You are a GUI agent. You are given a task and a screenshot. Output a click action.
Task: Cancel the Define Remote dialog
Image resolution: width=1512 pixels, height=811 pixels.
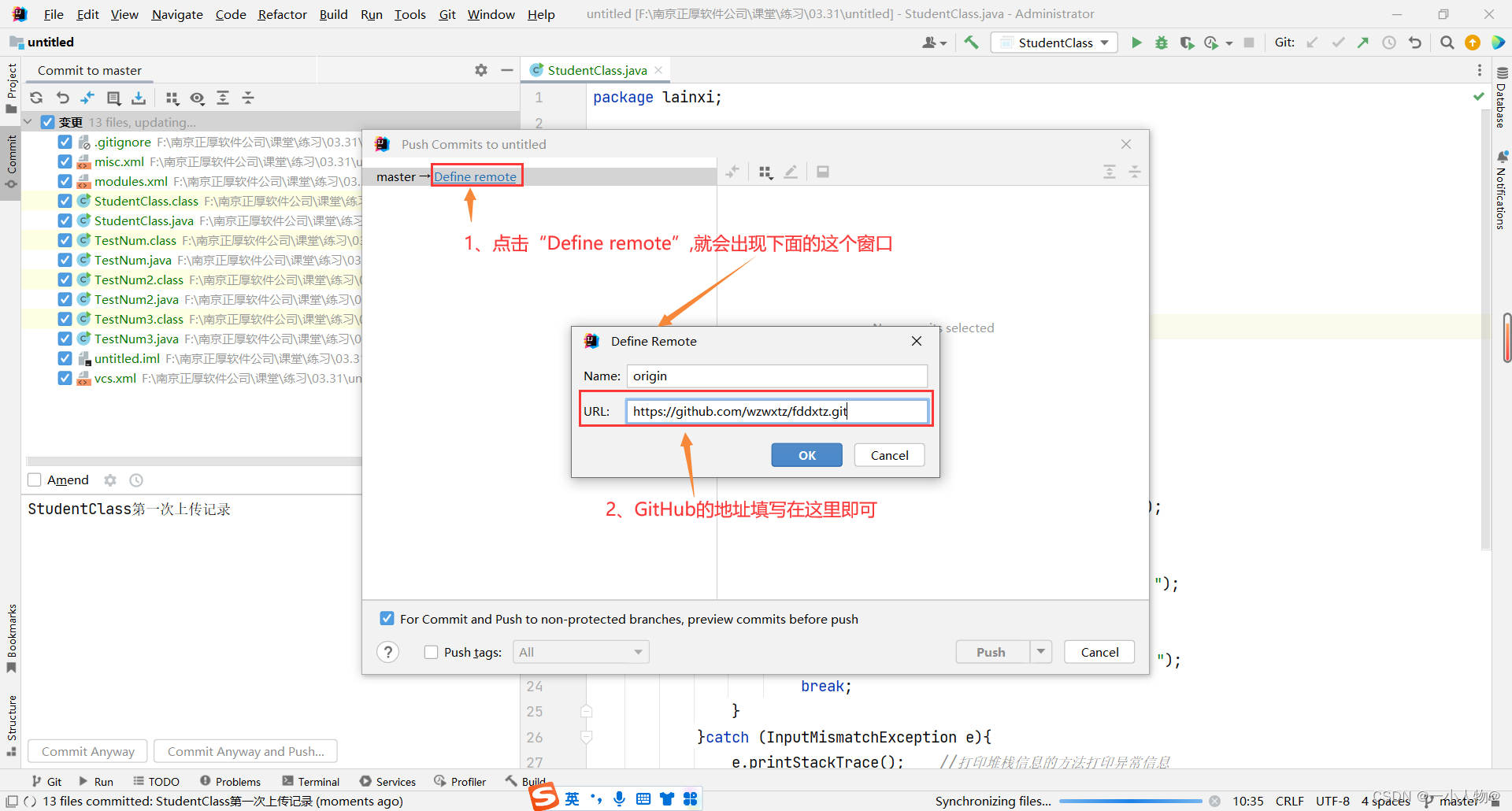pyautogui.click(x=889, y=455)
